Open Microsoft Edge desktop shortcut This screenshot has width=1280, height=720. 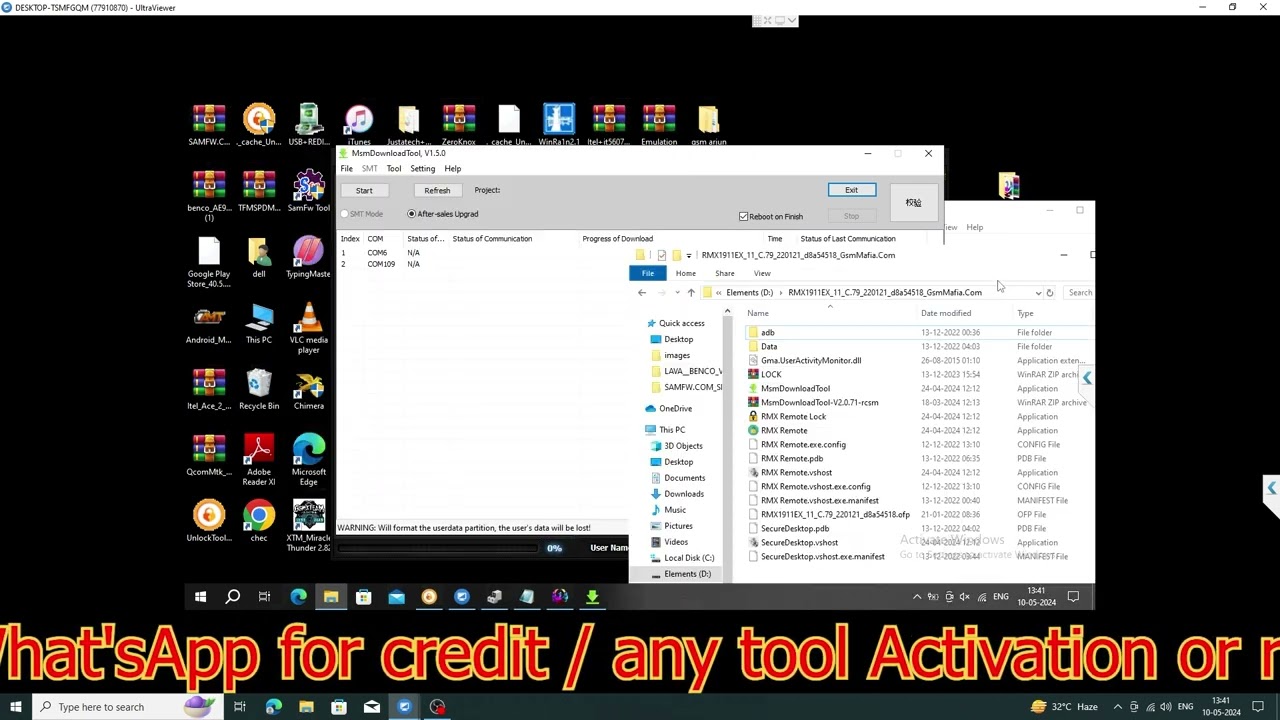[x=309, y=460]
